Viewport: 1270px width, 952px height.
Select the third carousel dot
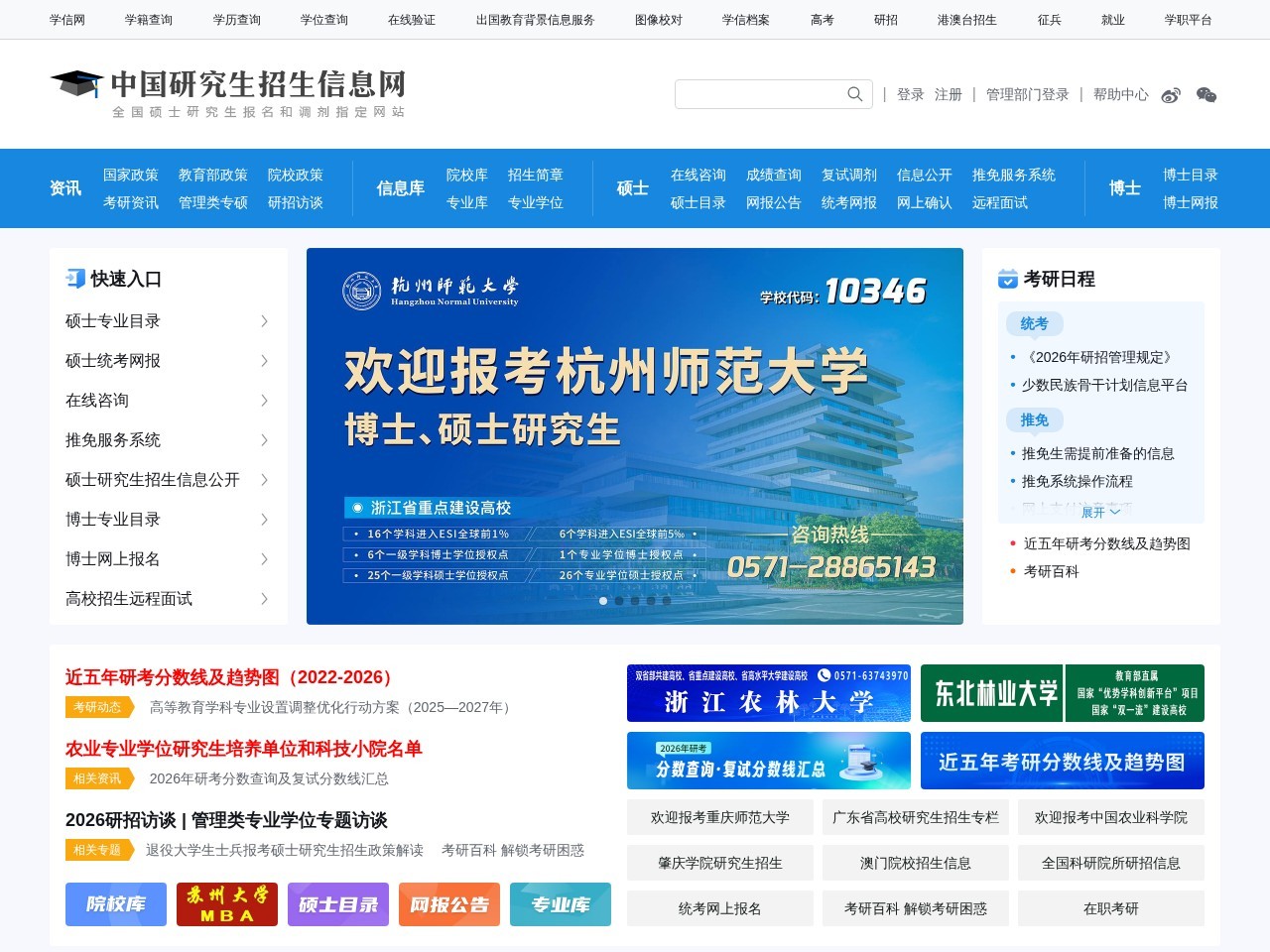[x=635, y=601]
